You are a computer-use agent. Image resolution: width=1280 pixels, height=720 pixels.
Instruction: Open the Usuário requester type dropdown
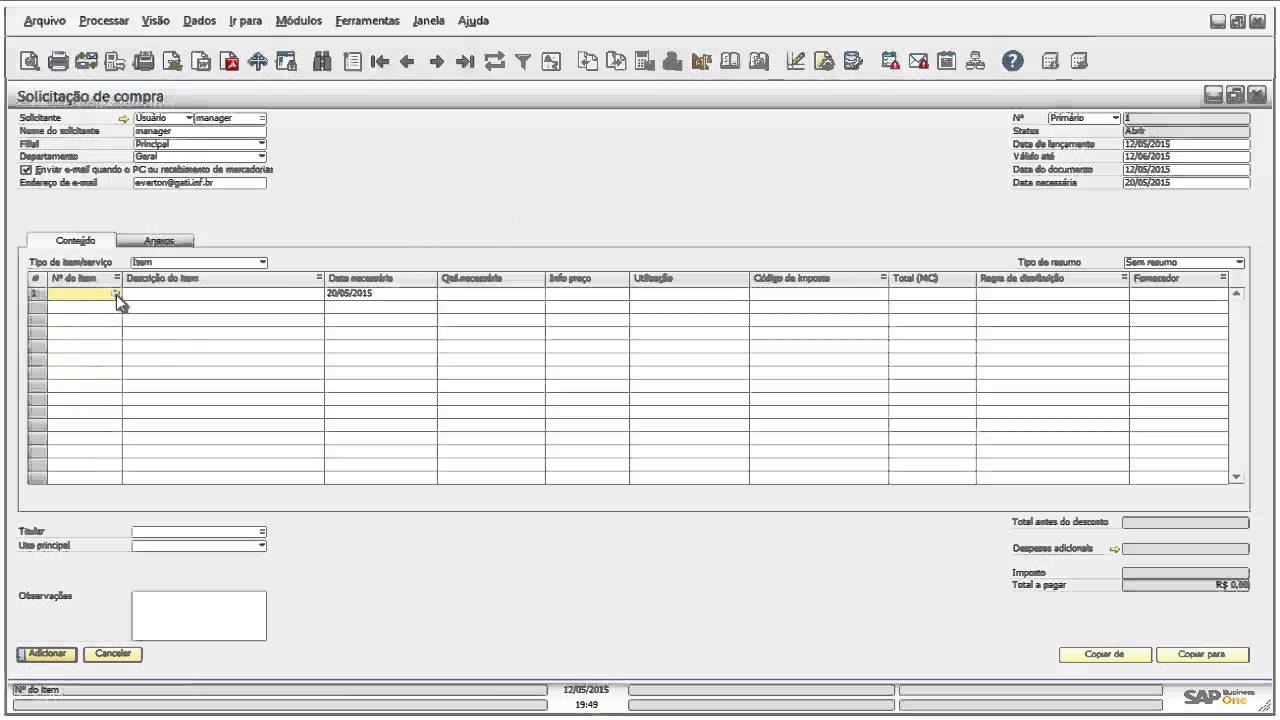pos(190,118)
